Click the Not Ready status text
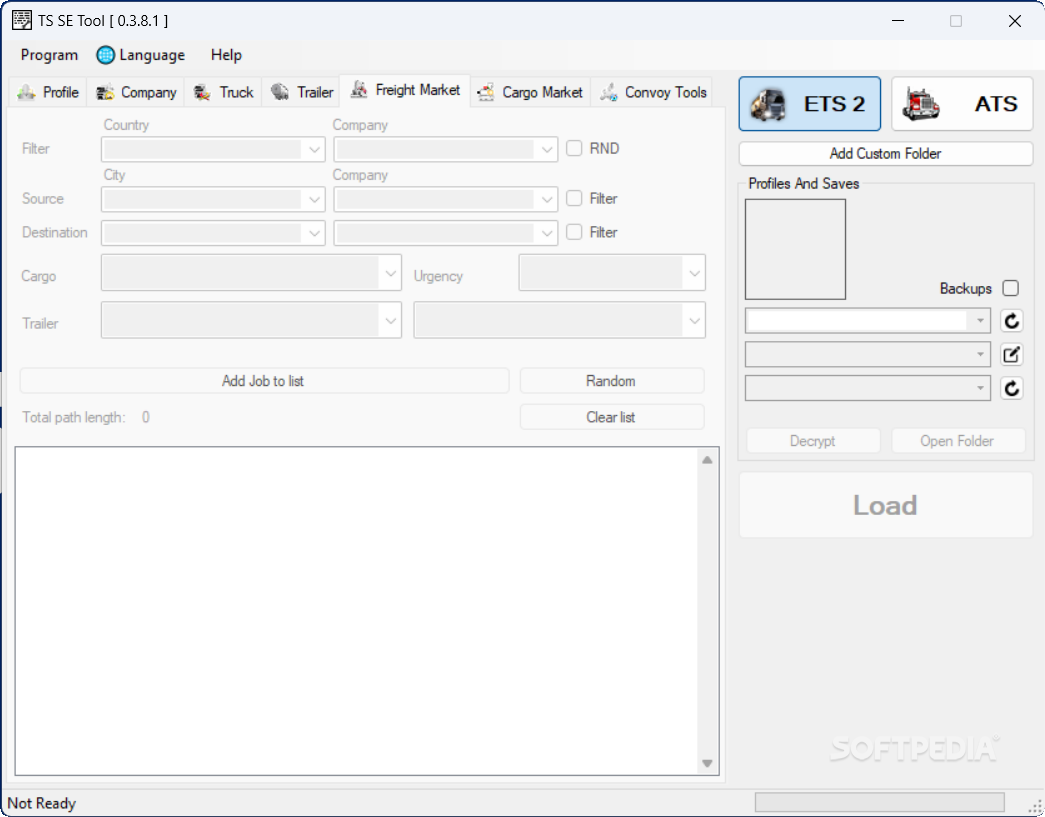Viewport: 1045px width, 817px height. pos(41,803)
